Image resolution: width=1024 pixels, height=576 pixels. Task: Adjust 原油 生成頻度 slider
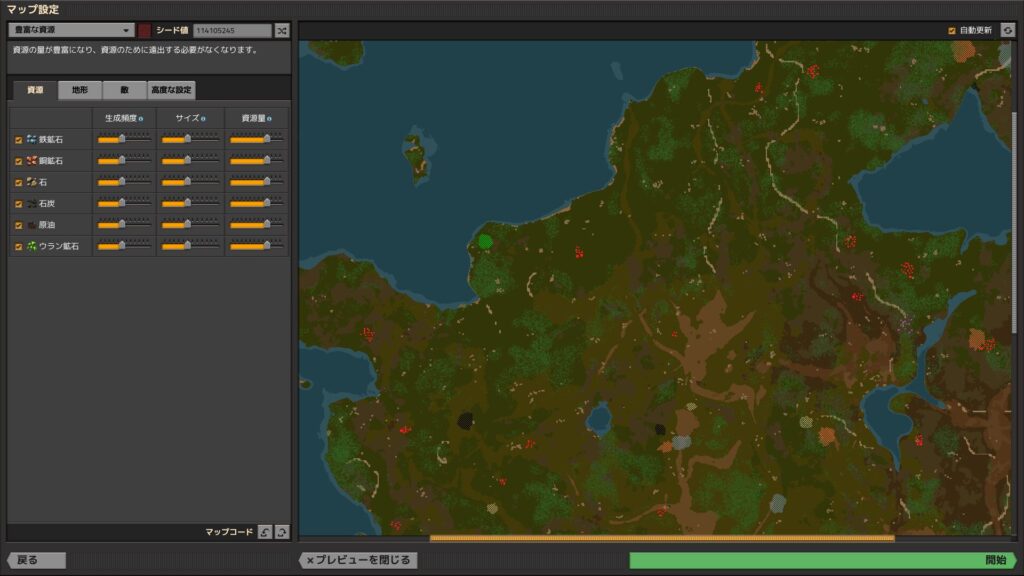124,224
